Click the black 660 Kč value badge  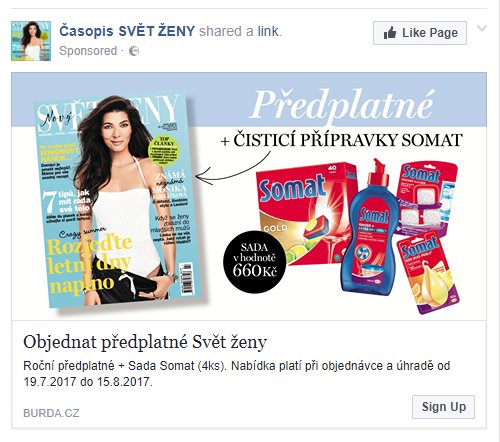(255, 262)
